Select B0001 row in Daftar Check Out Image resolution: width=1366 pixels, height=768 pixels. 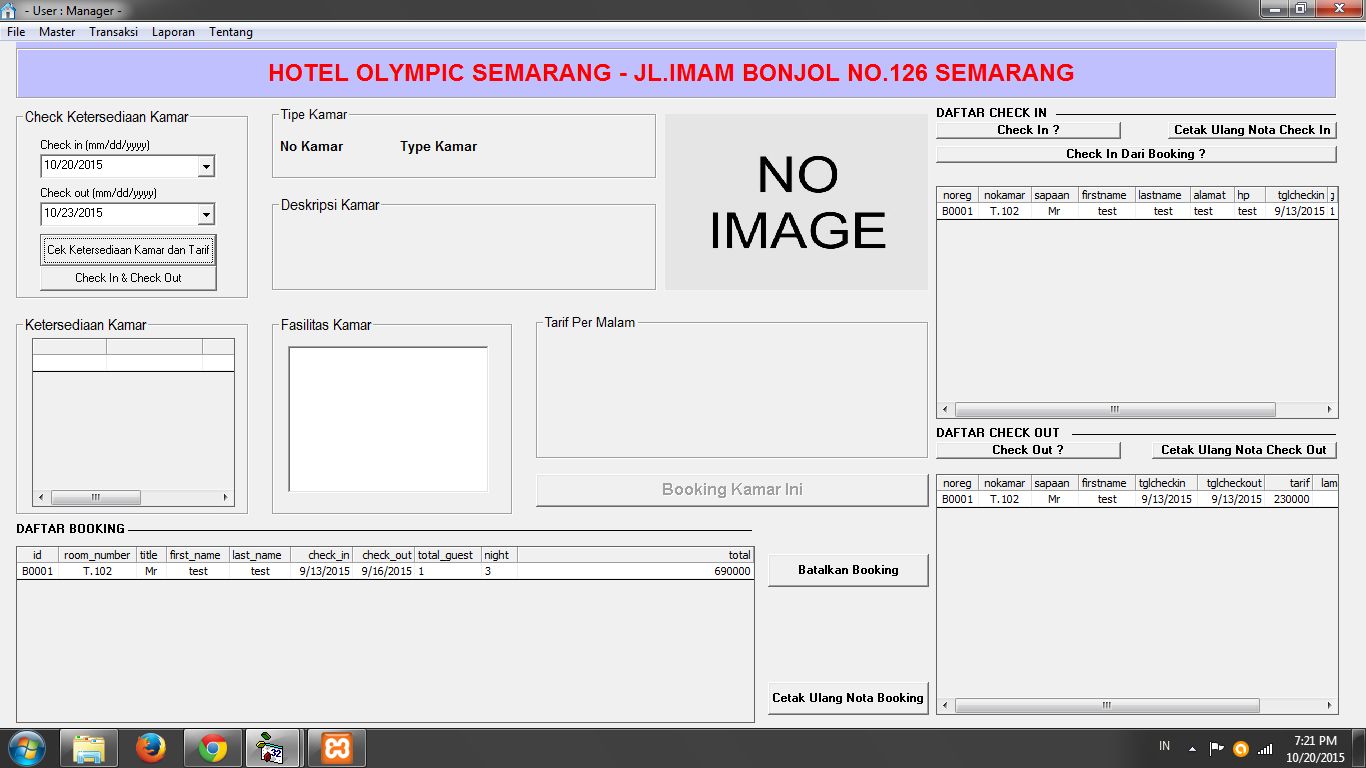click(x=1137, y=499)
